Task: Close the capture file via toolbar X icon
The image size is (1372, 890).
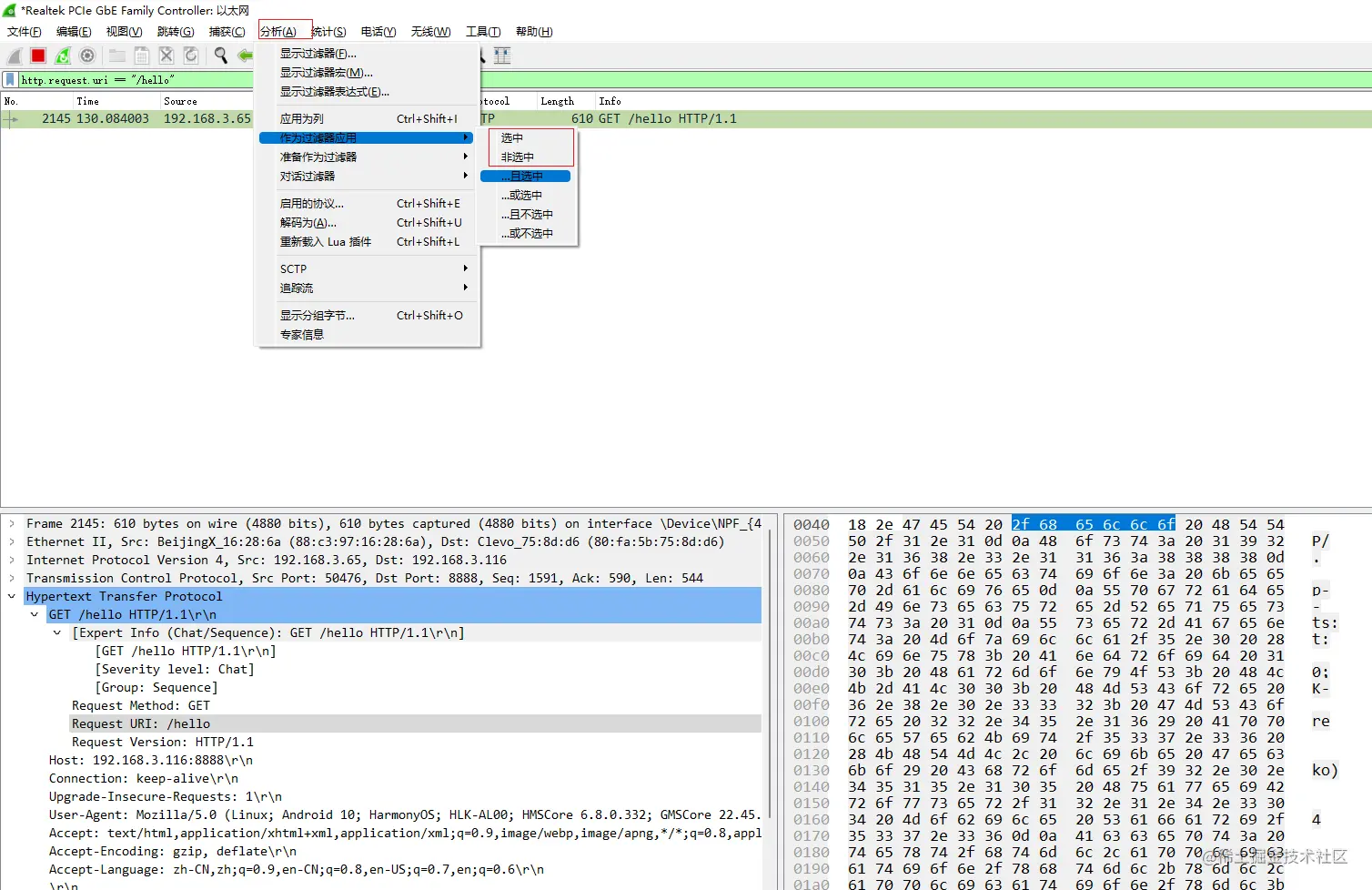Action: click(166, 56)
